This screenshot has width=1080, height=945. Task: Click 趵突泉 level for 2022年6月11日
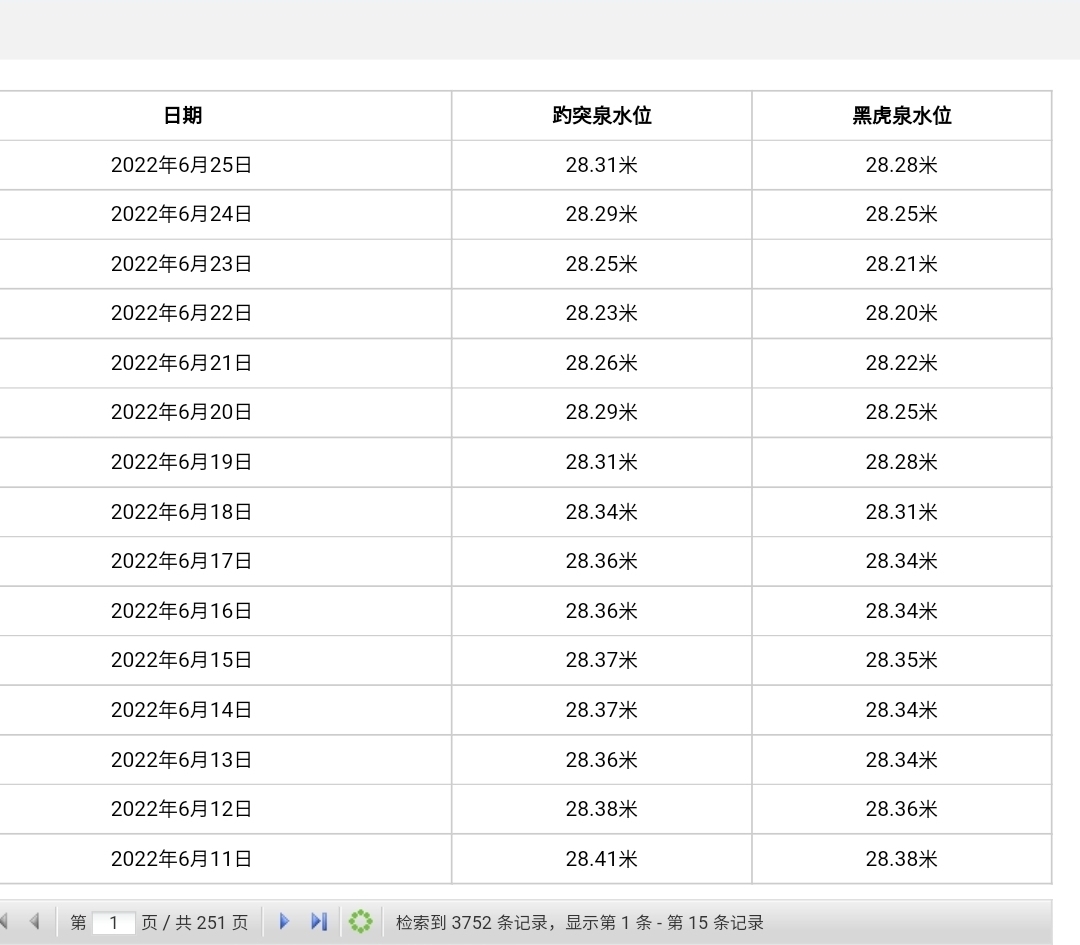(601, 859)
